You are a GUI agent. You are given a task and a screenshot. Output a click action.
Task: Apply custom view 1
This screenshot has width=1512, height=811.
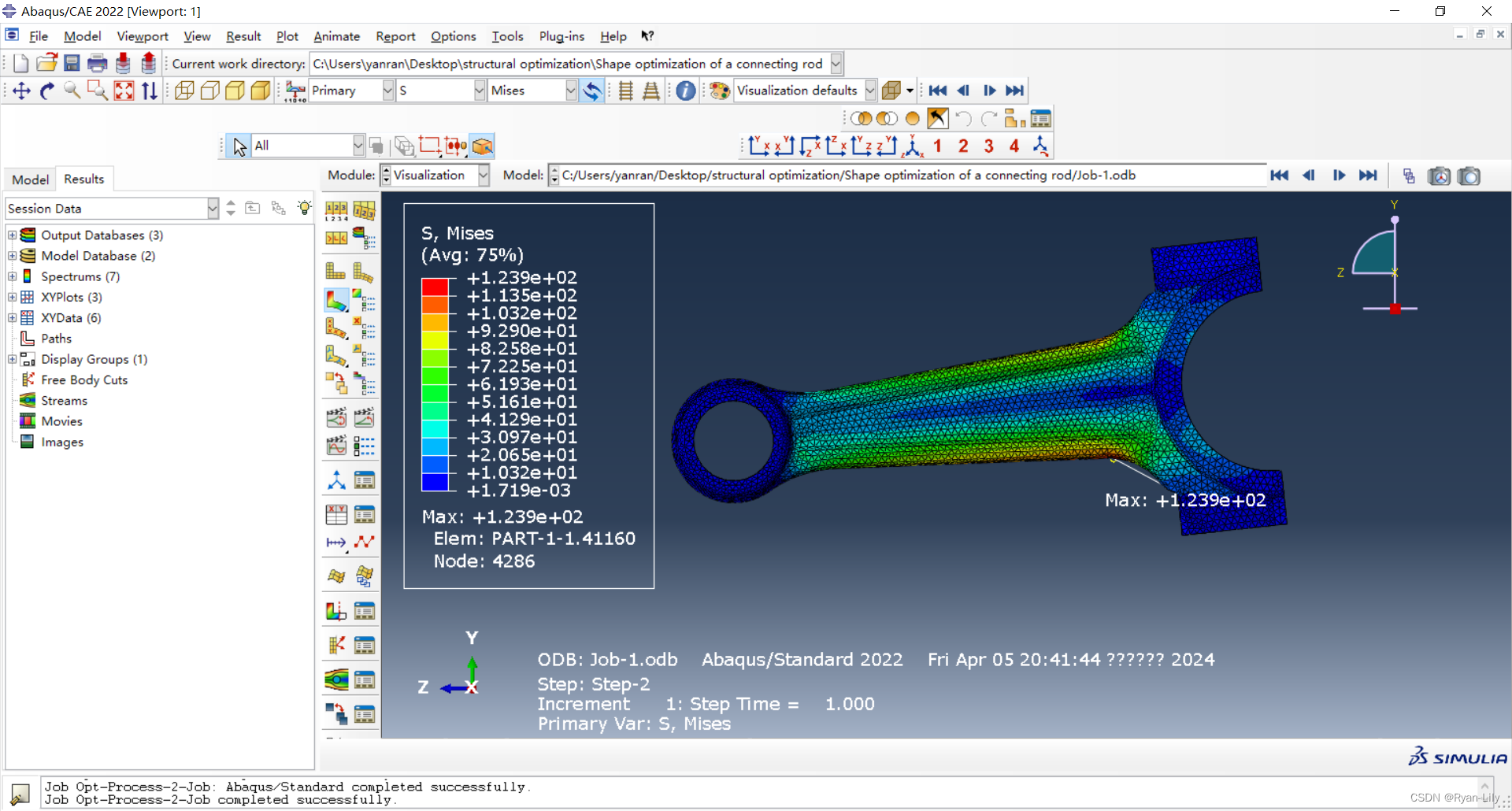tap(937, 146)
